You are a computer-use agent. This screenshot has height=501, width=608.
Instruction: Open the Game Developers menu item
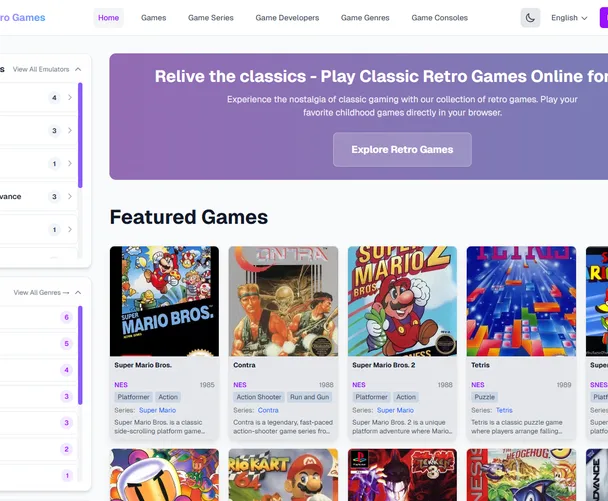tap(287, 18)
